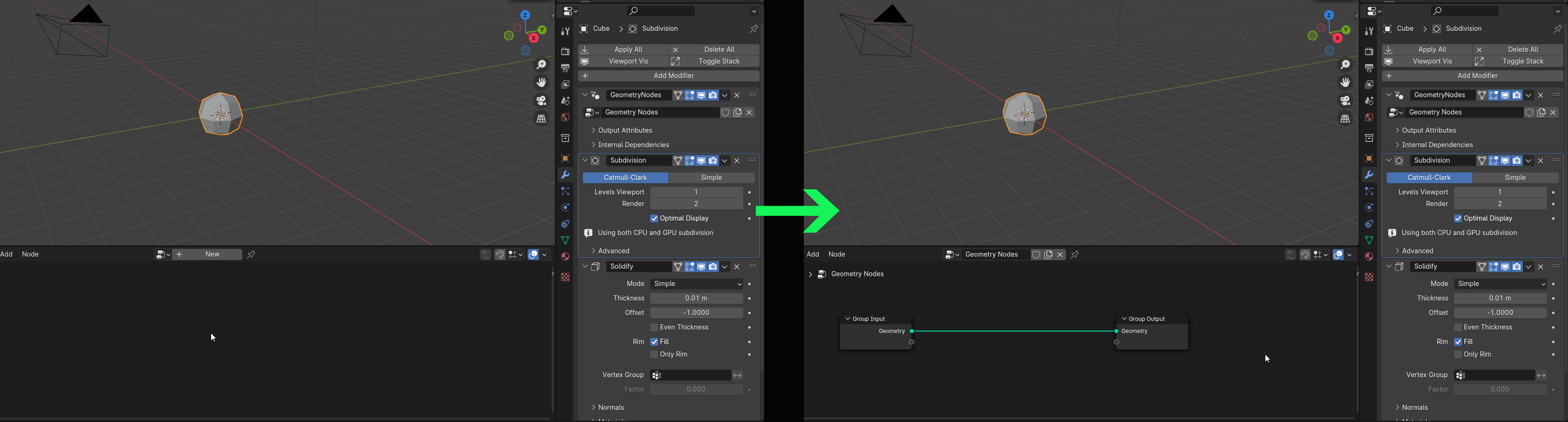Click New node tree button in left panel
Viewport: 1568px width, 422px height.
click(x=207, y=255)
